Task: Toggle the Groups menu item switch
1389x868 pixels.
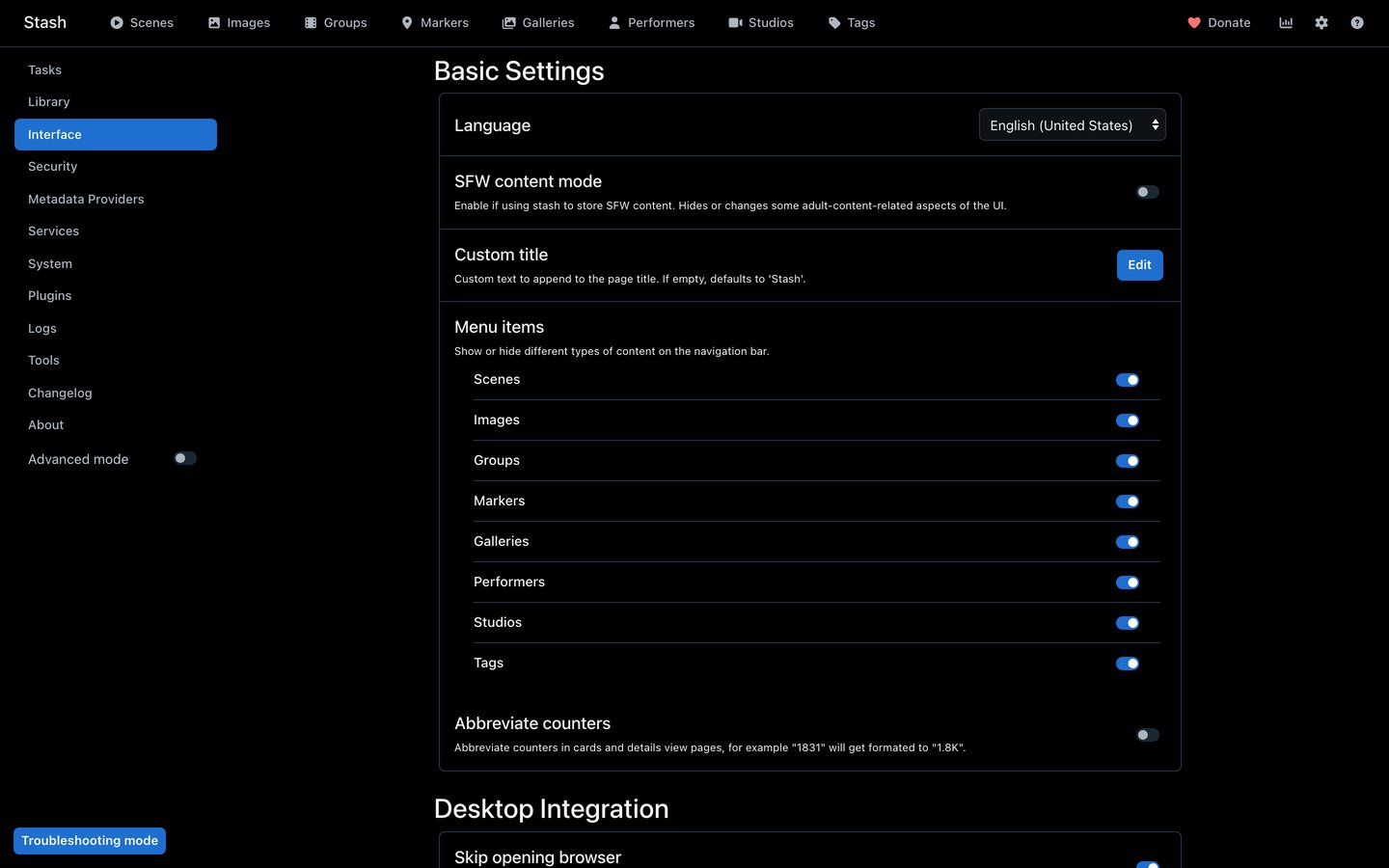Action: tap(1128, 461)
